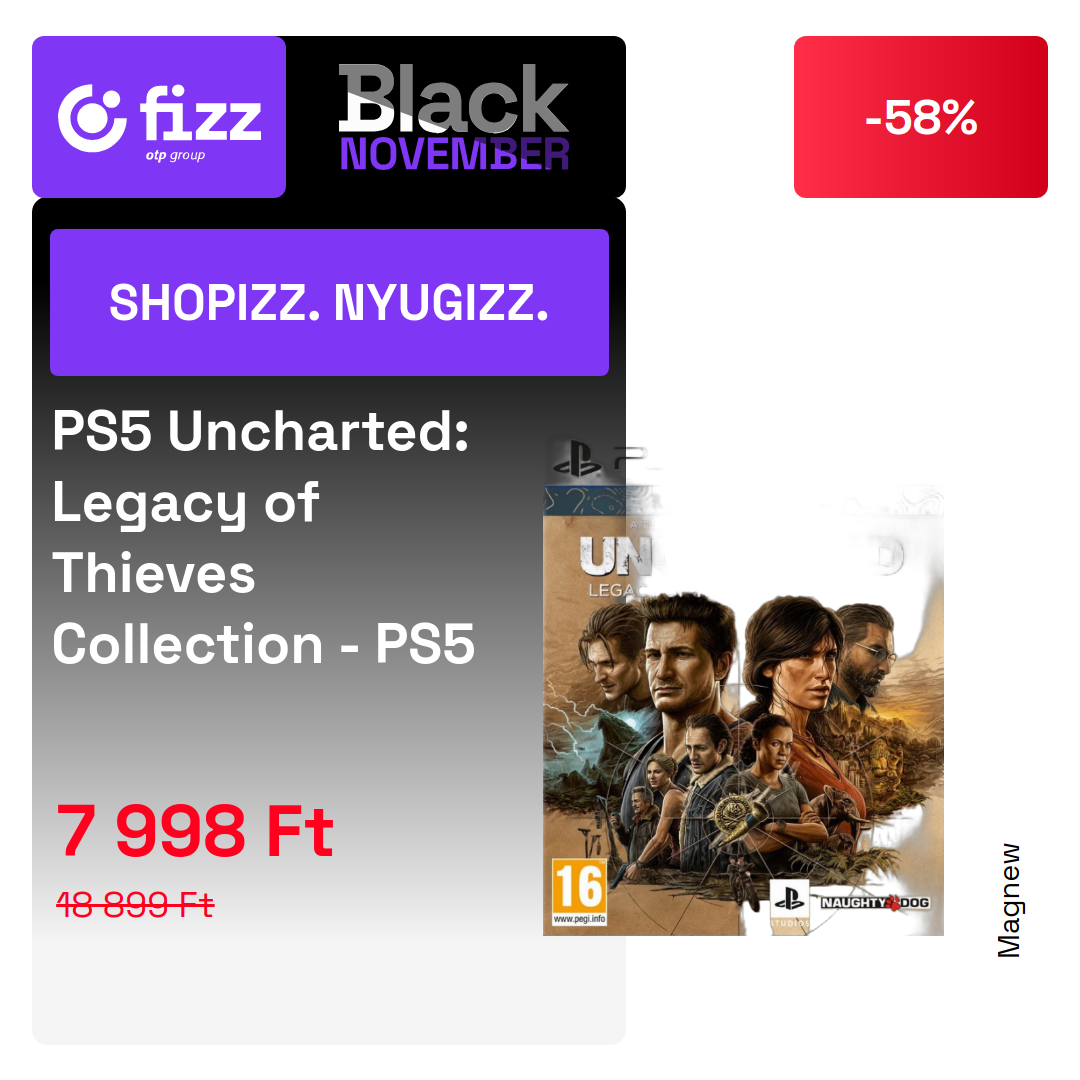Click the NOVEMBER purple text

tap(455, 154)
